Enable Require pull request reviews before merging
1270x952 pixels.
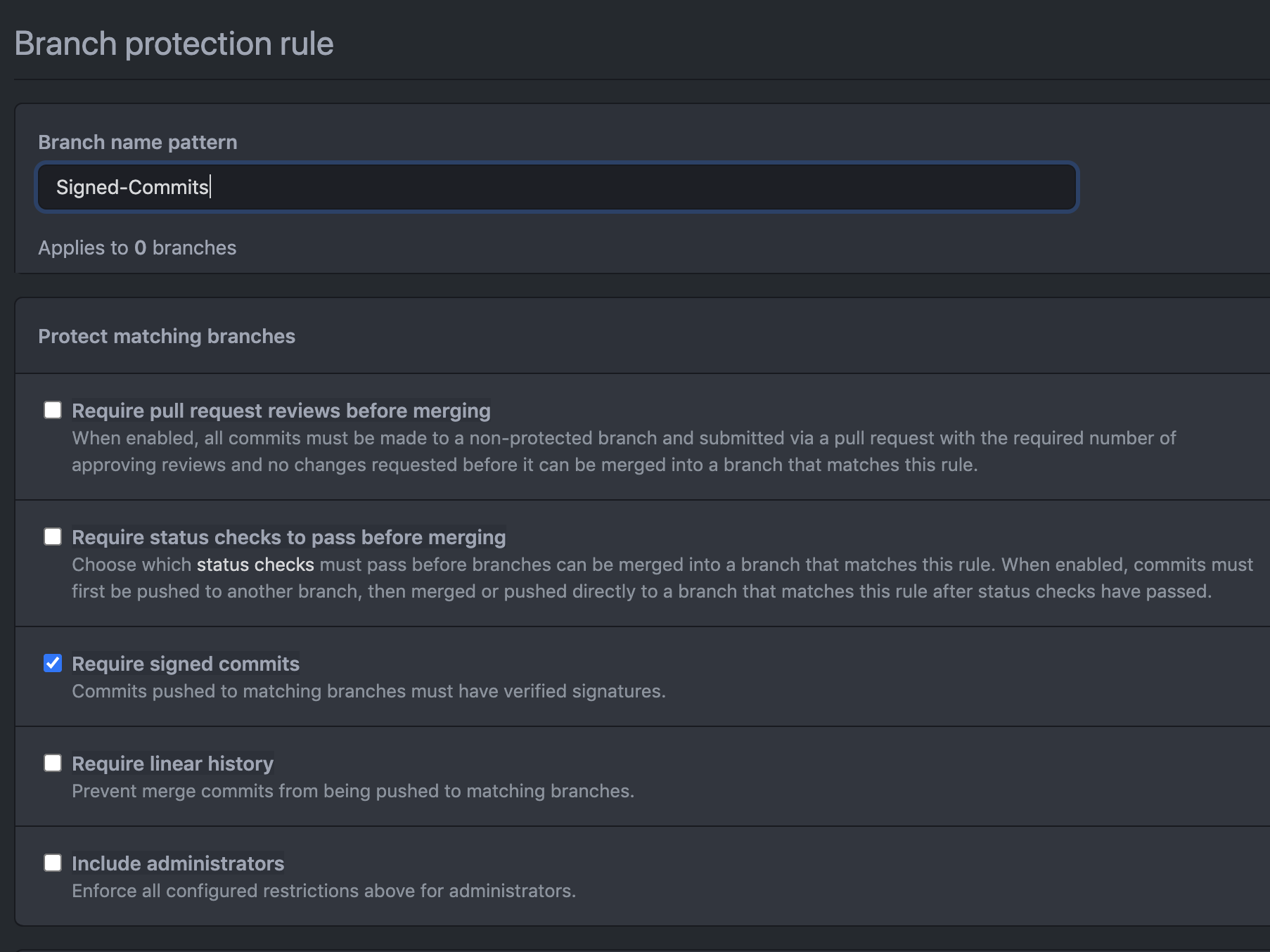click(53, 410)
